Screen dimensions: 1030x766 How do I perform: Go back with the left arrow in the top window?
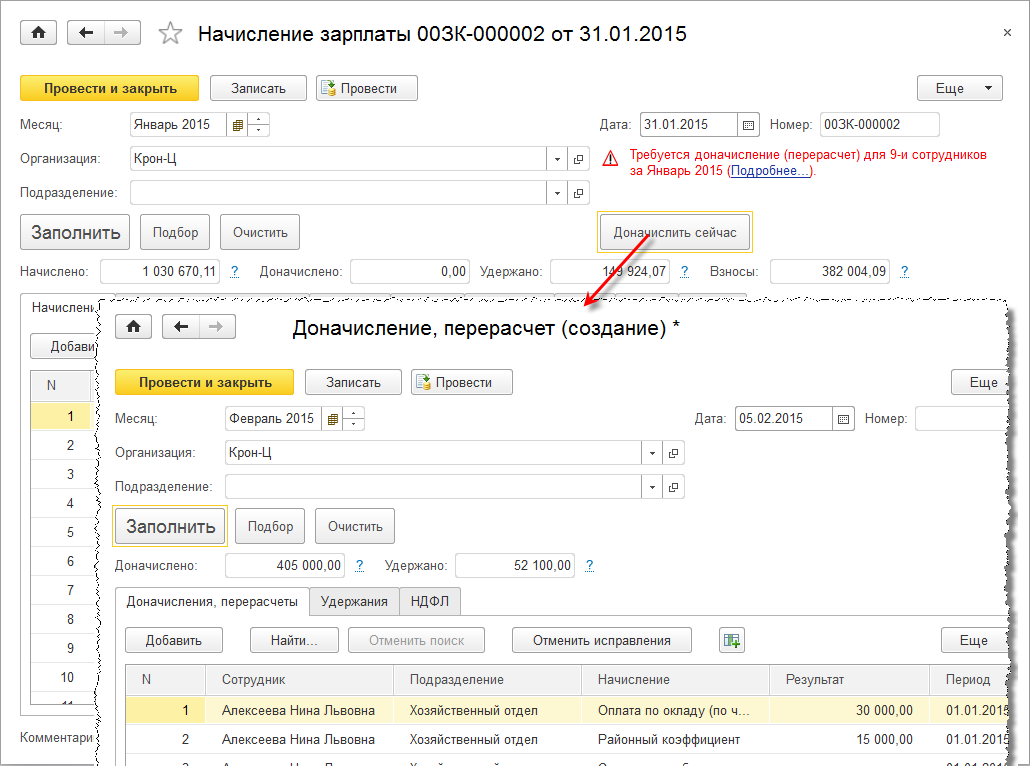click(86, 33)
